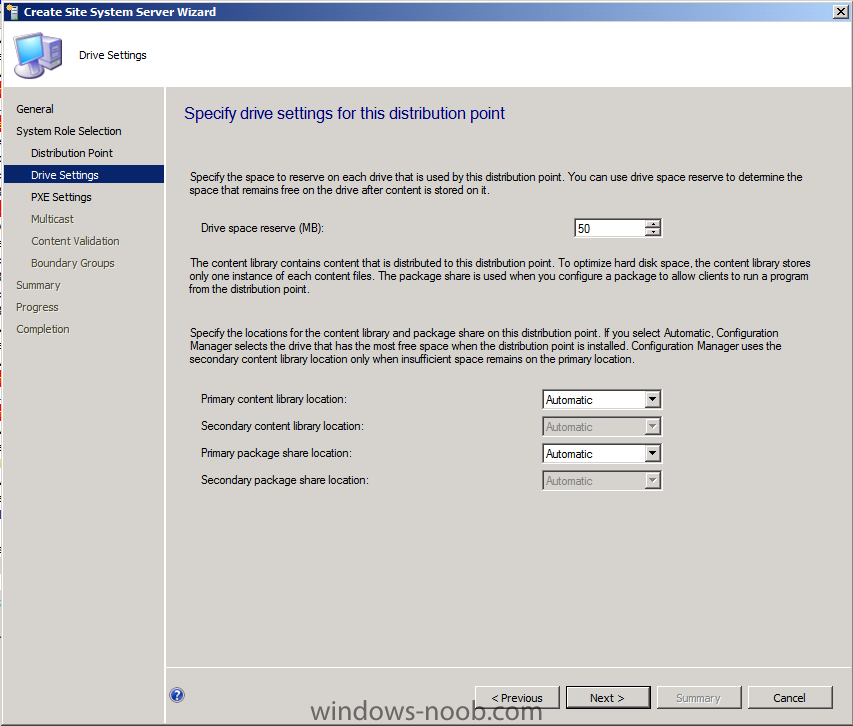Click the Next button
Screen dimensions: 853x726
tap(608, 697)
